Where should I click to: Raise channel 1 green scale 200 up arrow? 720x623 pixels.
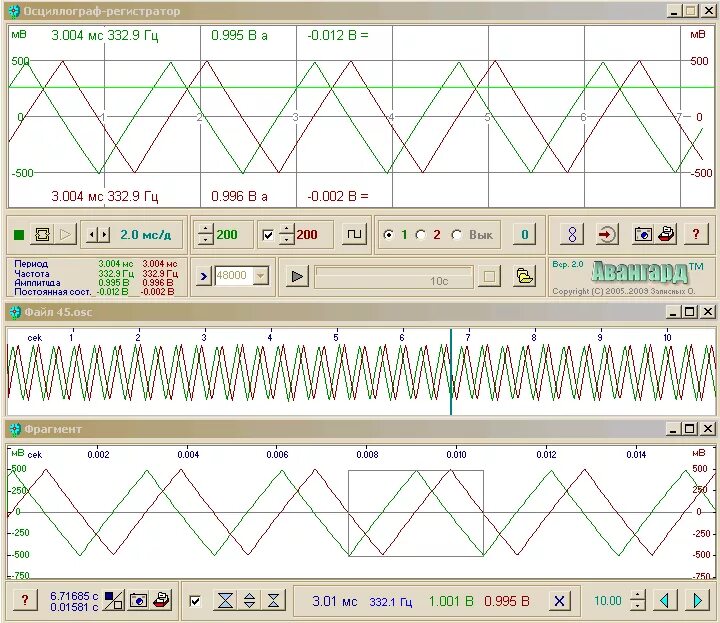(205, 229)
